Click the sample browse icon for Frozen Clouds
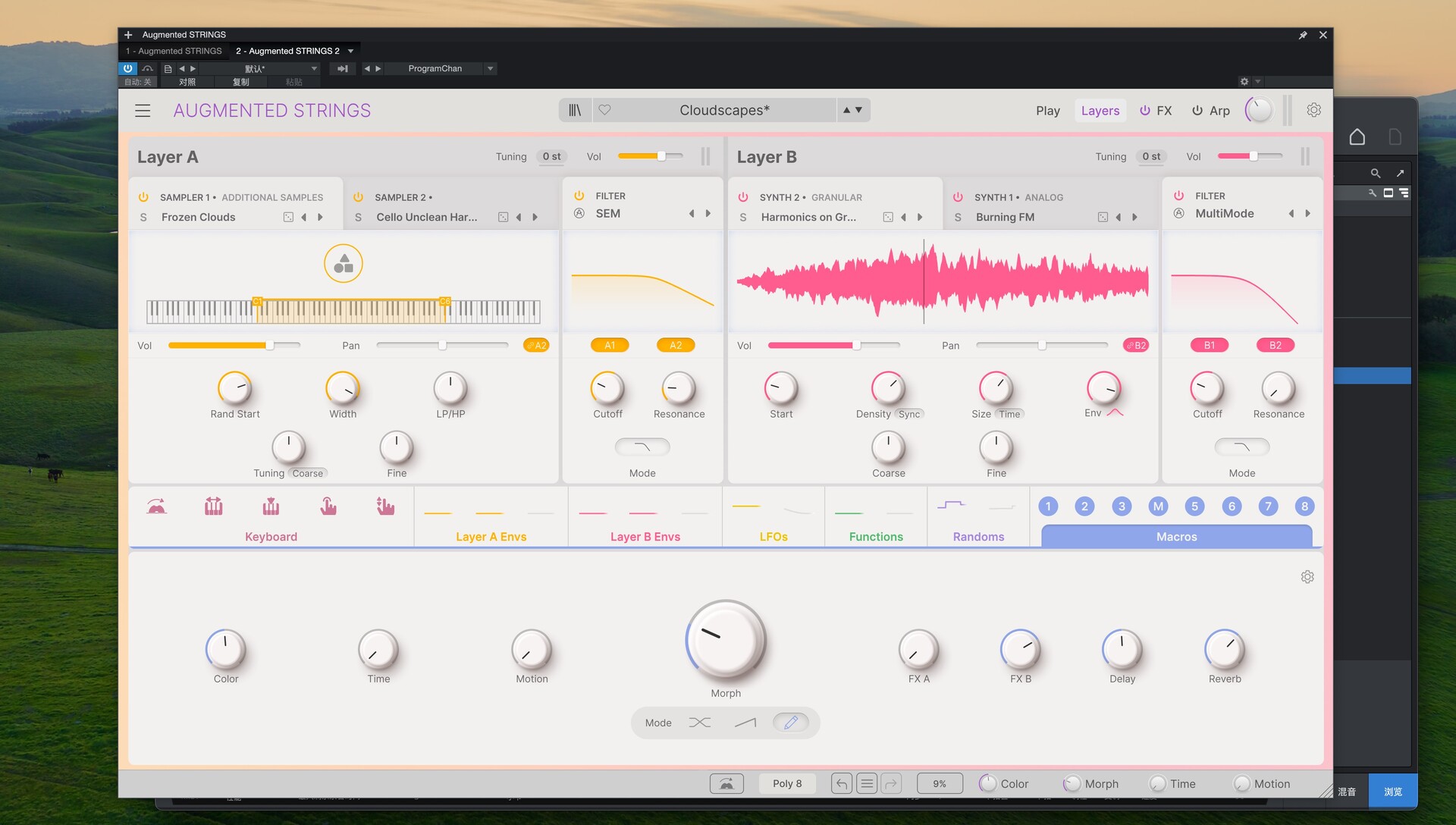 point(288,217)
